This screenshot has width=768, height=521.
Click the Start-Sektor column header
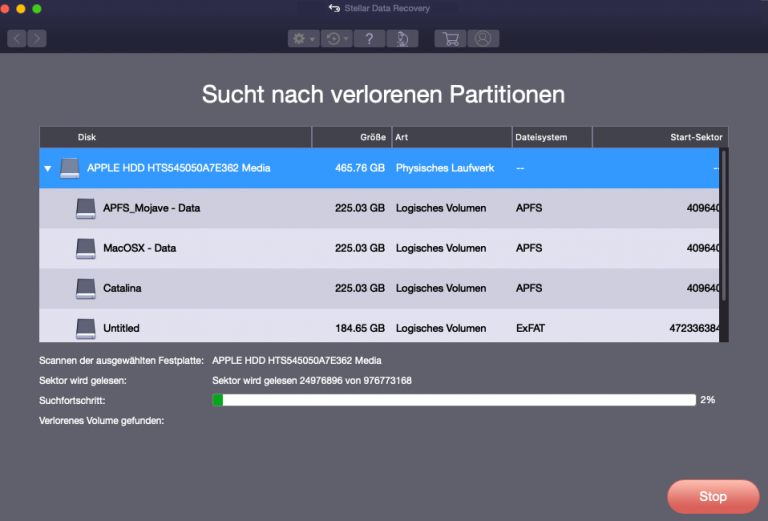point(660,137)
